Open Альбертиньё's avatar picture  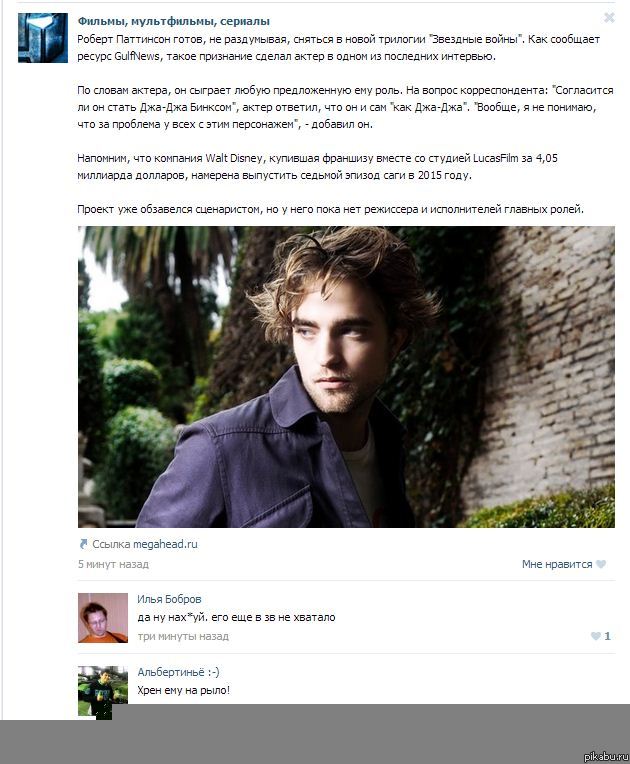(x=103, y=691)
